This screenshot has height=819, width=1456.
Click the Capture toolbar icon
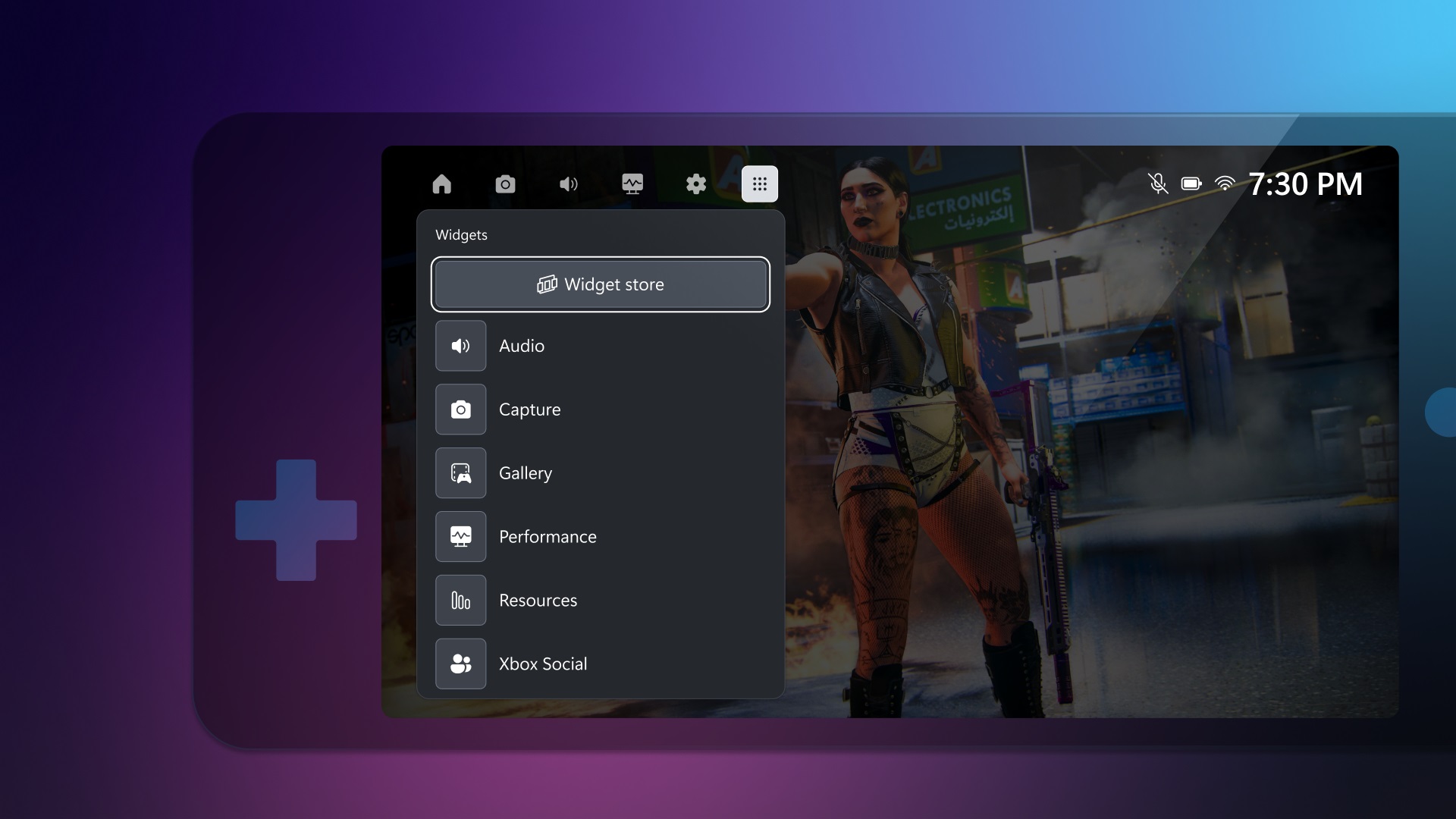(505, 183)
